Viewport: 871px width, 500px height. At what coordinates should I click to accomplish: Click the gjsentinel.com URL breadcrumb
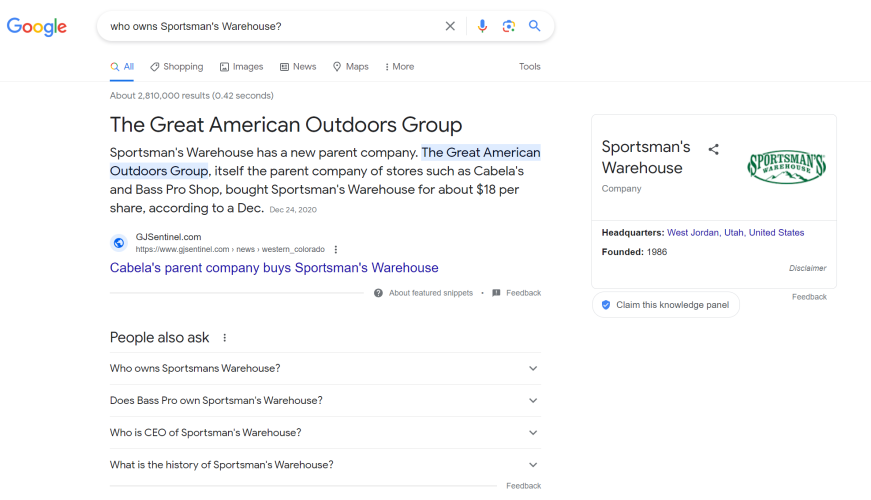230,249
